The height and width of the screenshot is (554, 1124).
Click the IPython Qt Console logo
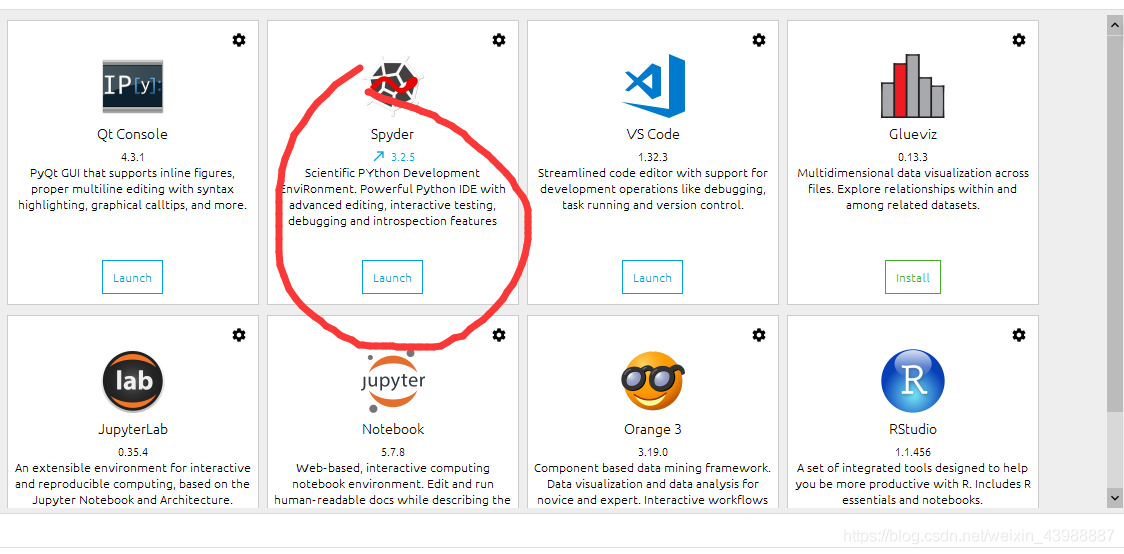[x=133, y=86]
